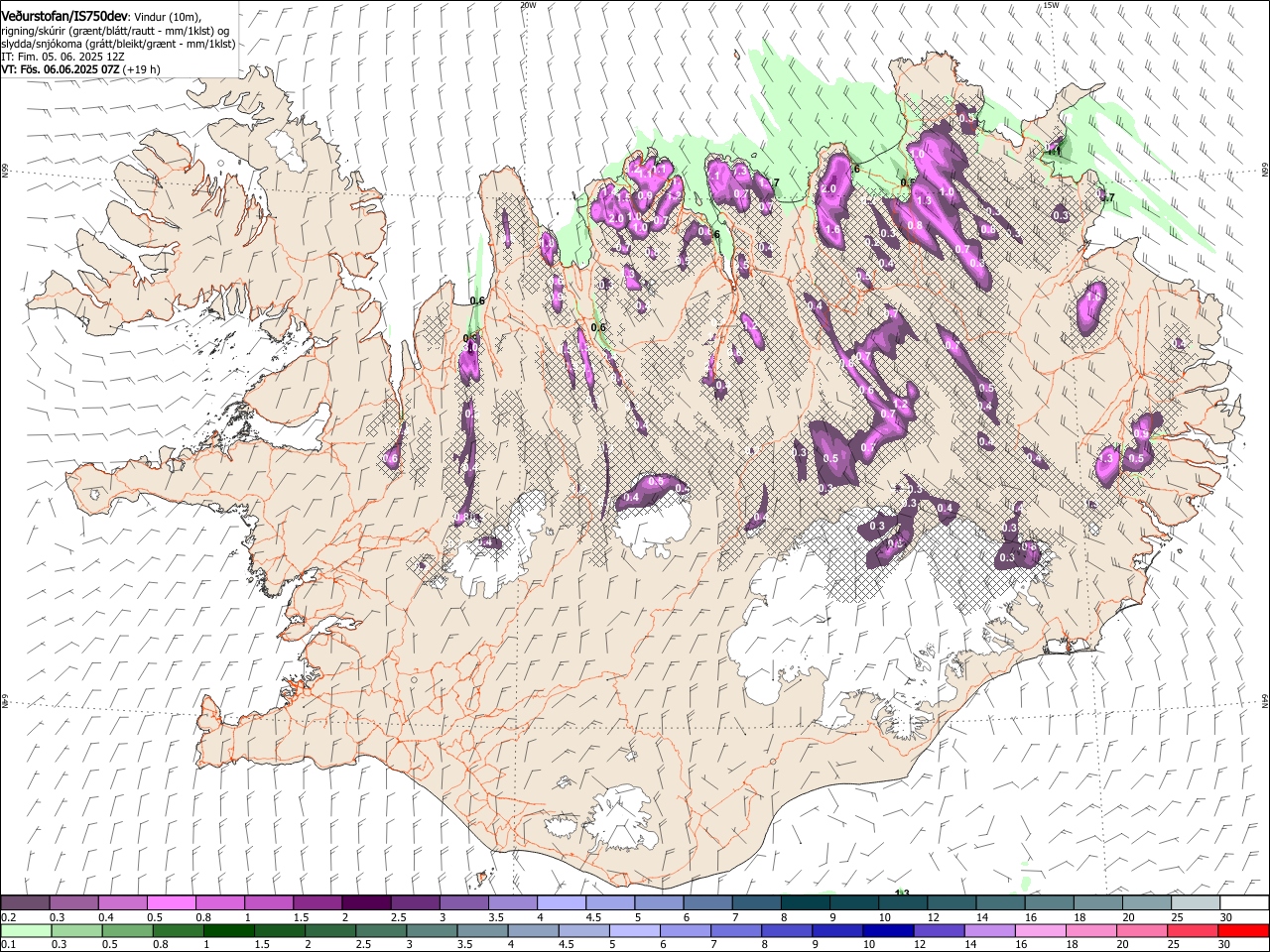
Task: Select bottom legend swatch between 9 and 10
Action: point(837,931)
